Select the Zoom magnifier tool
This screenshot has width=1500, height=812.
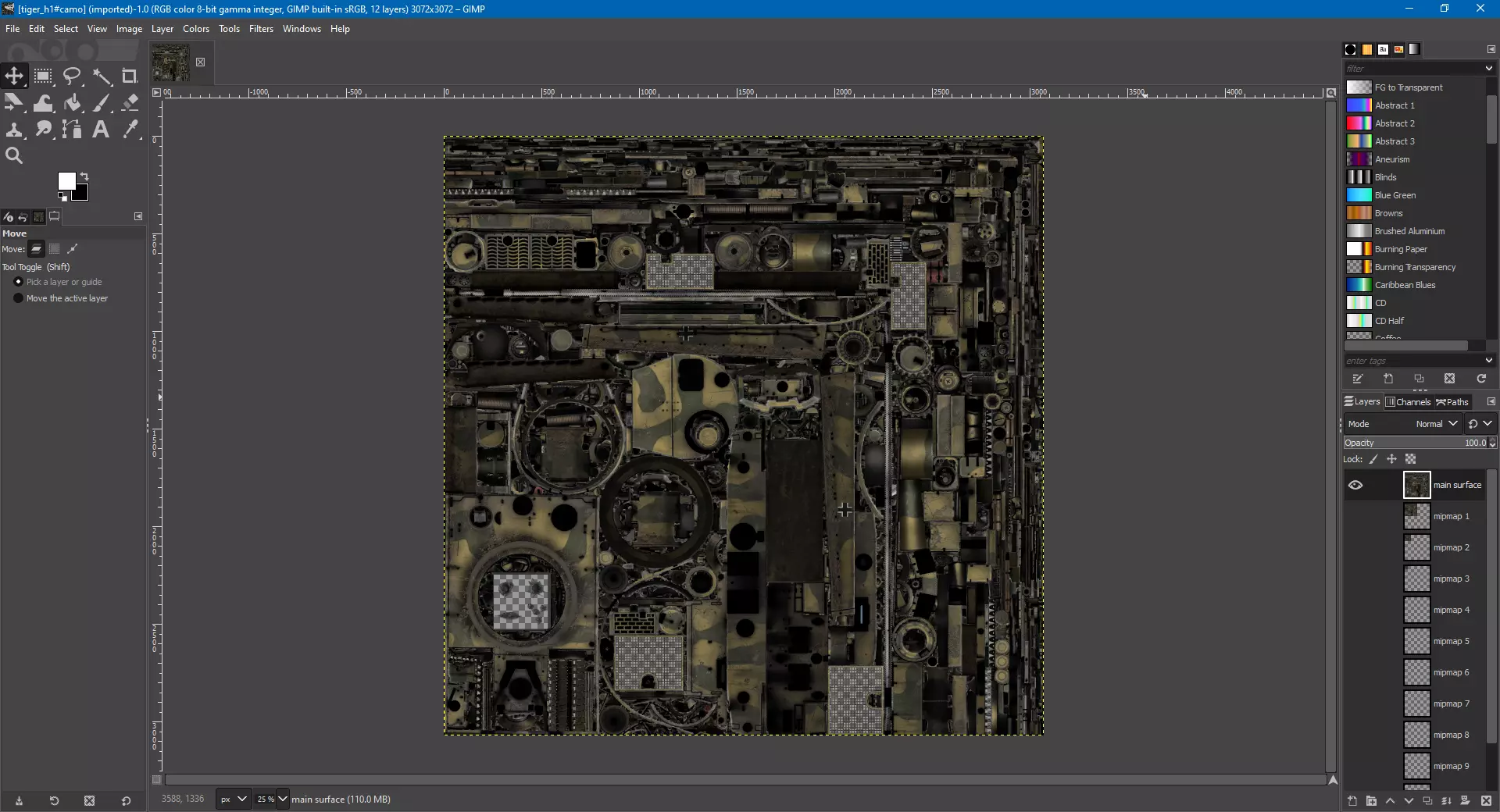coord(14,156)
